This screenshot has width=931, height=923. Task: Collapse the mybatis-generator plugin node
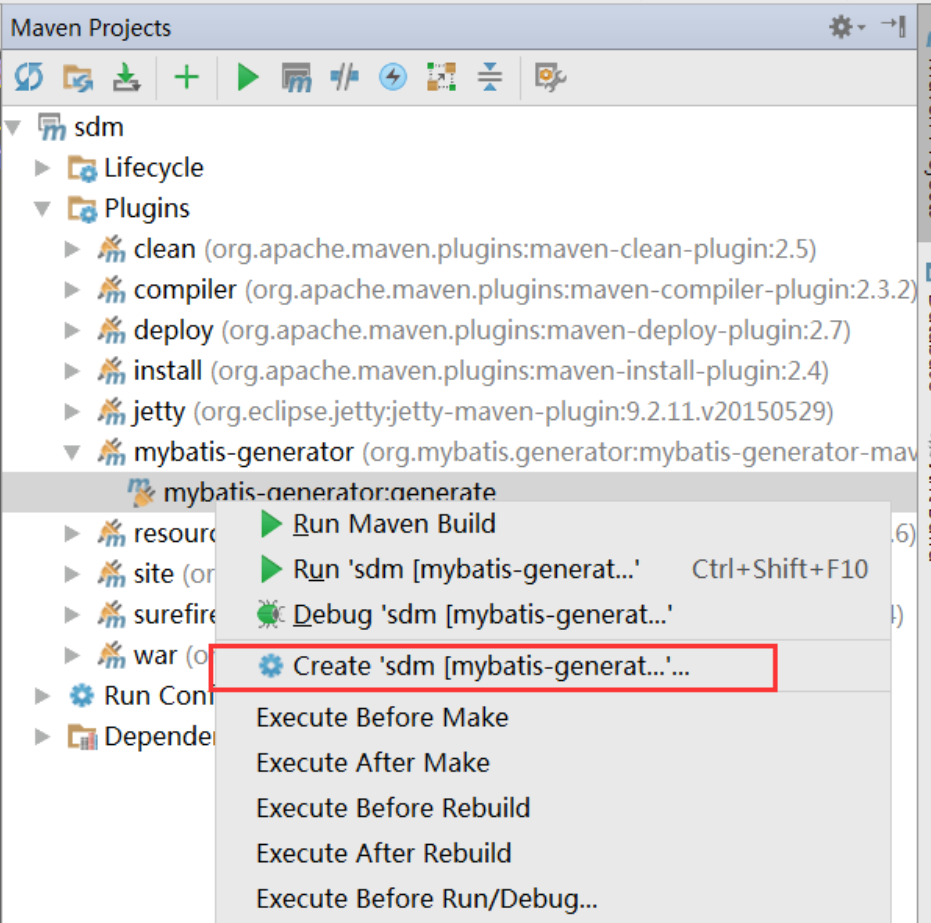coord(72,453)
